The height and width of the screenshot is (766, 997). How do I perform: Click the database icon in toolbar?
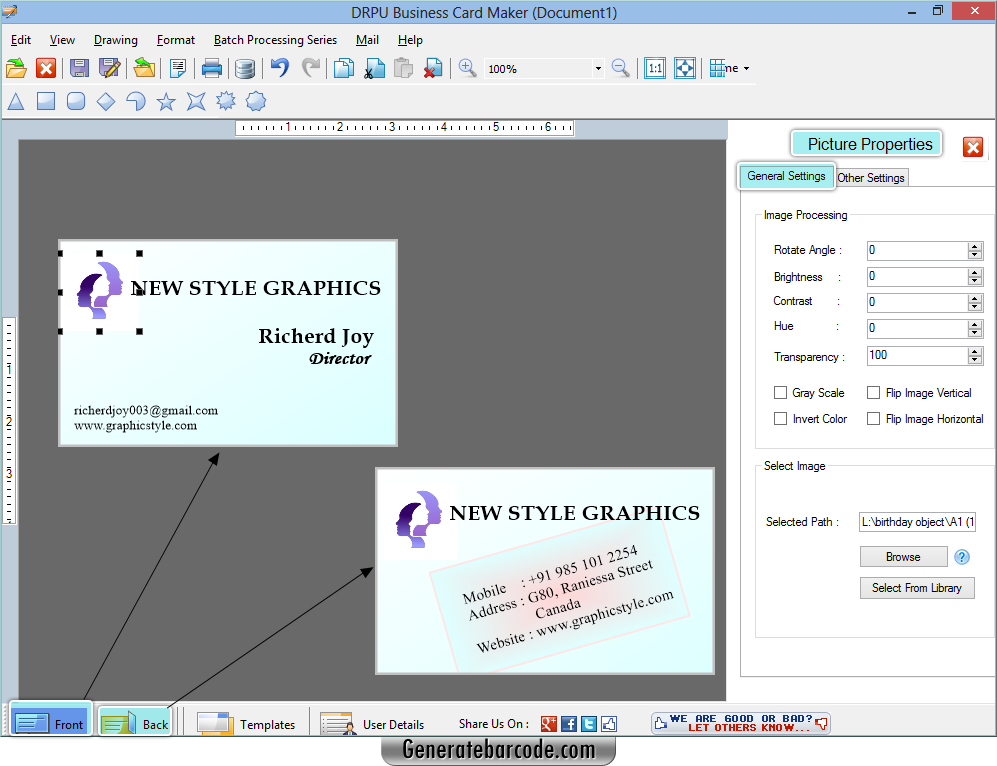pyautogui.click(x=245, y=68)
